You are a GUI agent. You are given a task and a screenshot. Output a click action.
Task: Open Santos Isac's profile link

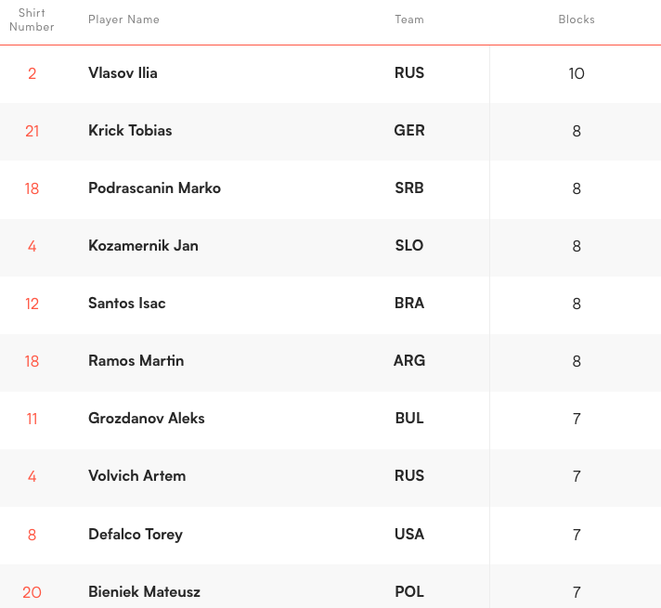coord(127,303)
